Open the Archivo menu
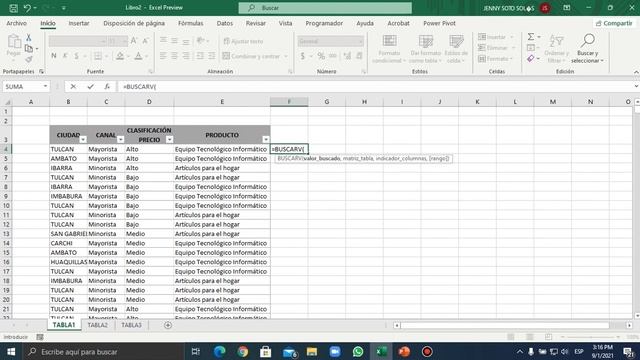Viewport: 640px width, 360px height. coord(16,23)
